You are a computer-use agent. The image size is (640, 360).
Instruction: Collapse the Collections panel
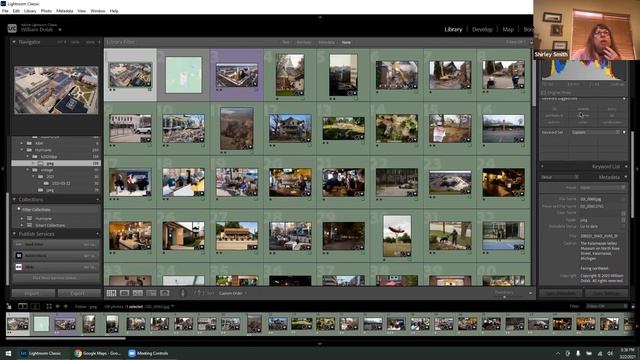(x=14, y=200)
